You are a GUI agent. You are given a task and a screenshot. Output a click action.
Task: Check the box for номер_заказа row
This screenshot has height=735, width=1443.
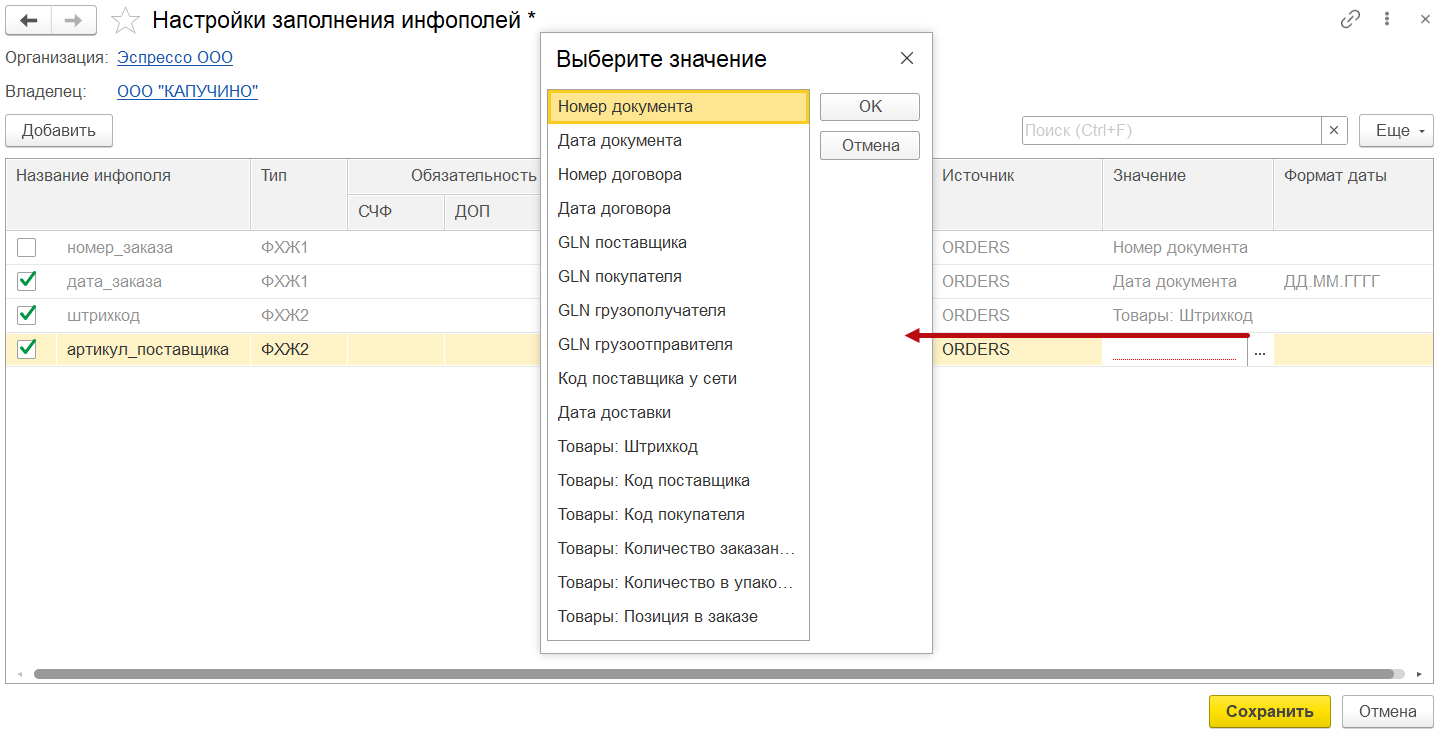coord(27,247)
